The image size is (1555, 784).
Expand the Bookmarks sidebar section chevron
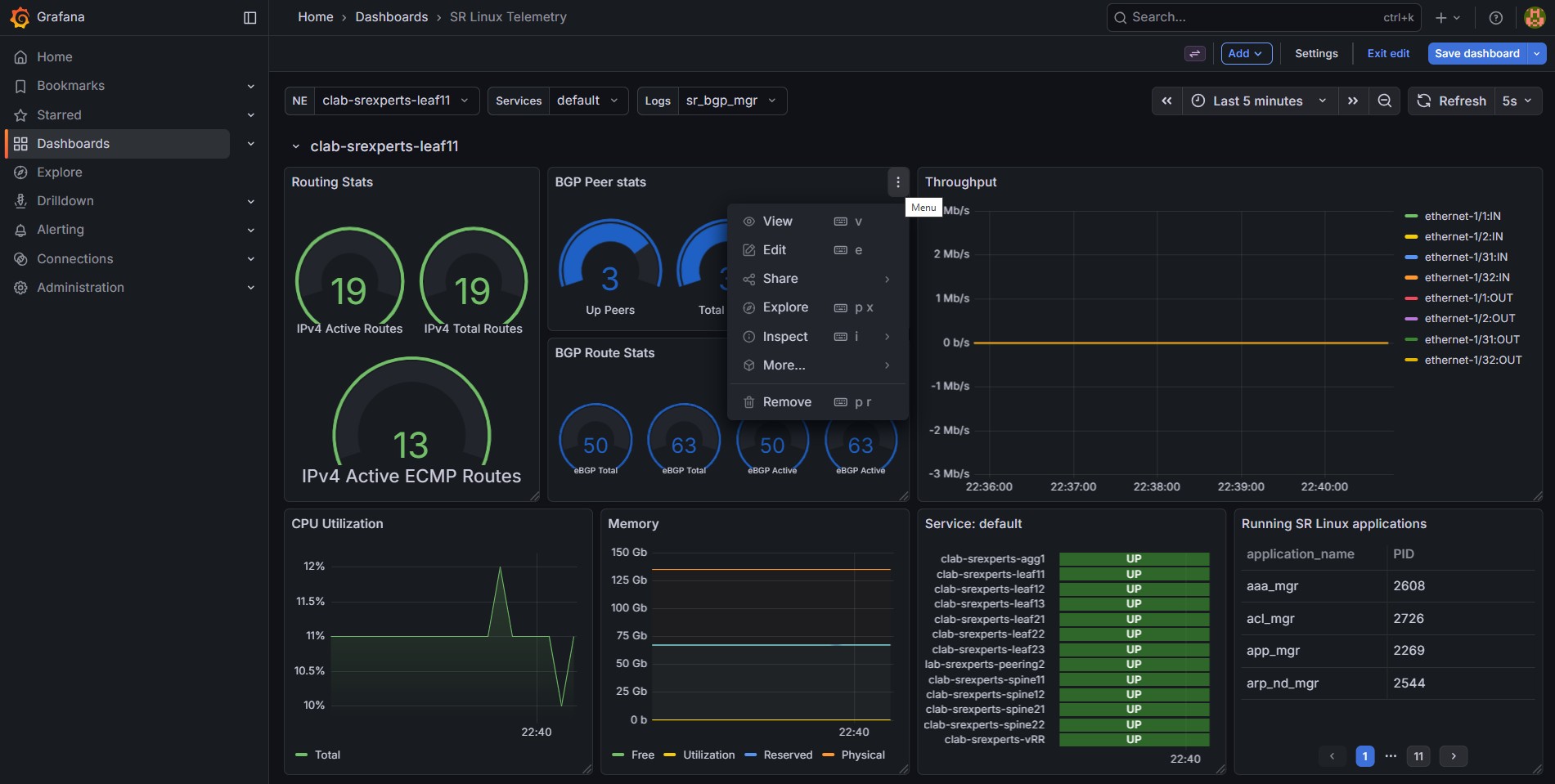coord(251,86)
